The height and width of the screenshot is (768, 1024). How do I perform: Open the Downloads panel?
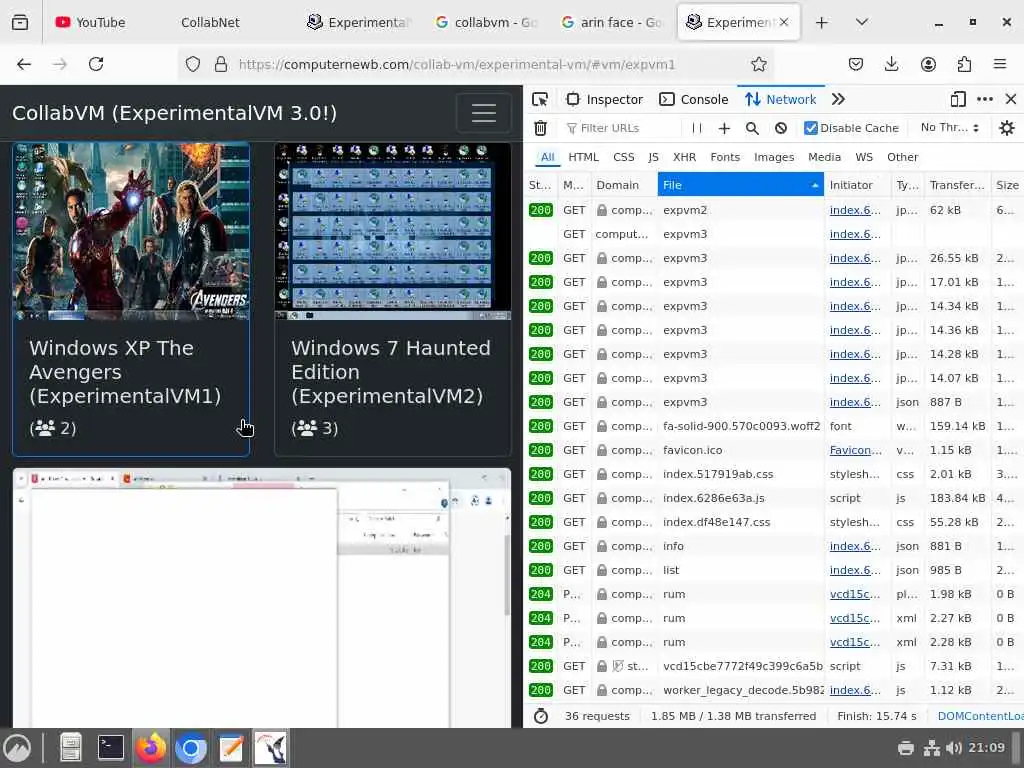click(891, 64)
